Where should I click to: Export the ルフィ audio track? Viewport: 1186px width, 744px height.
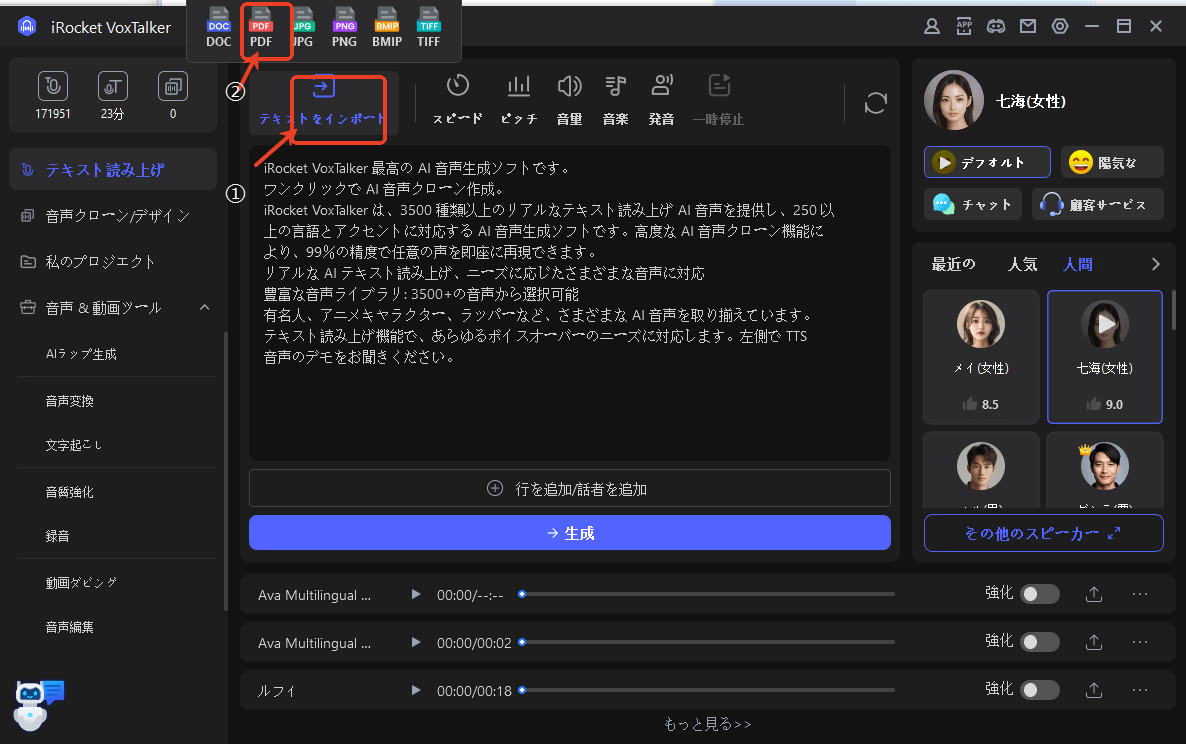pyautogui.click(x=1094, y=690)
